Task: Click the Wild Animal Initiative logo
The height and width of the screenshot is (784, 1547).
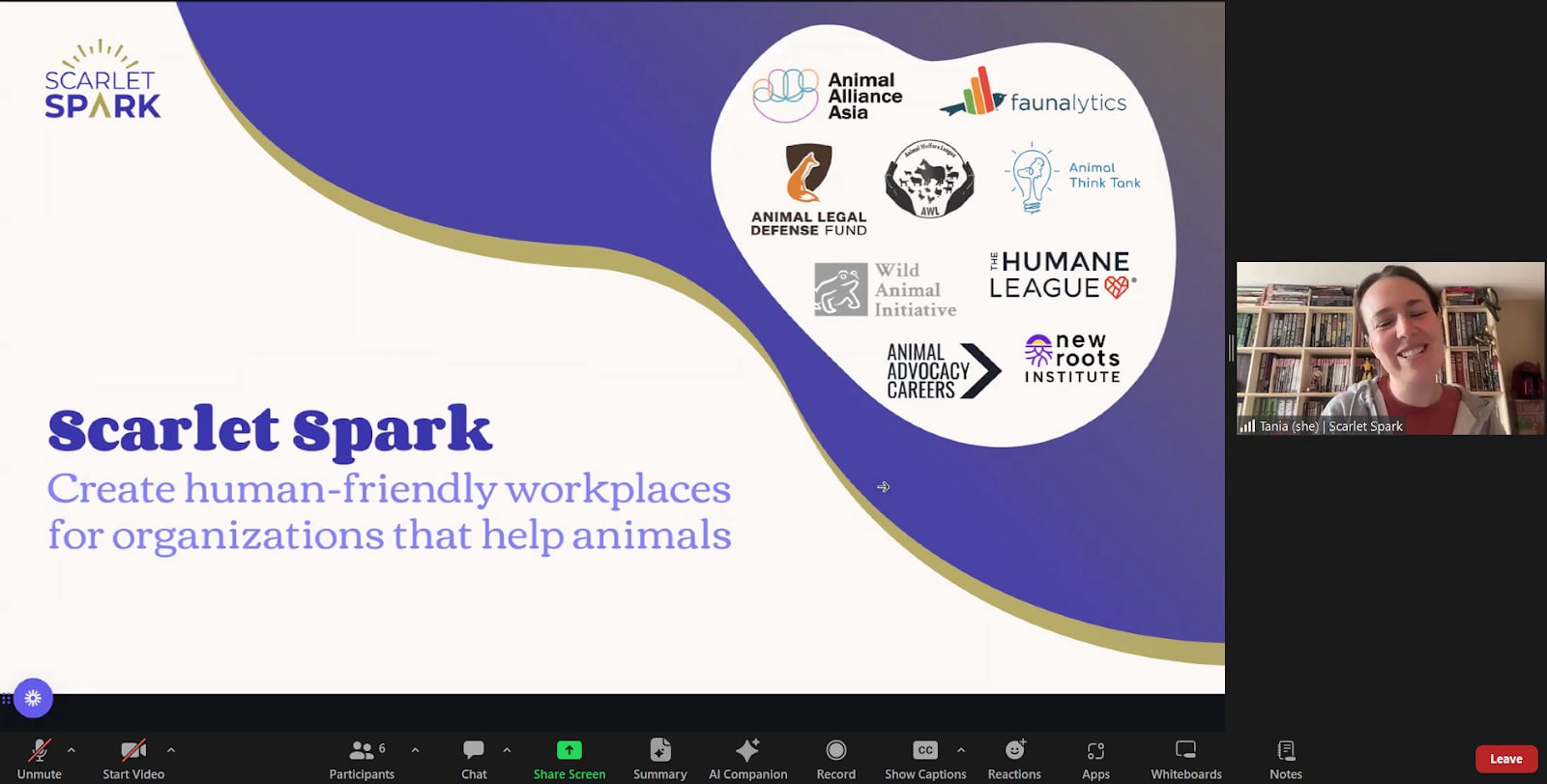Action: [886, 290]
